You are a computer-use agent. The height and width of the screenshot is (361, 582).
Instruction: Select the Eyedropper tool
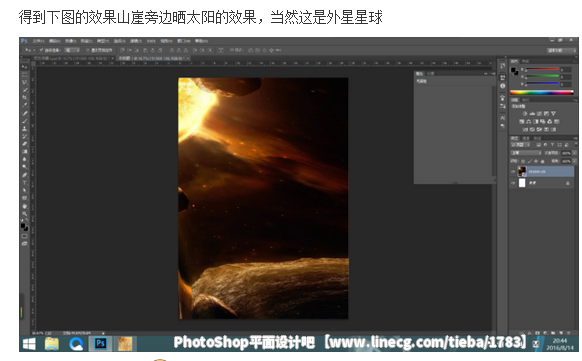[25, 105]
